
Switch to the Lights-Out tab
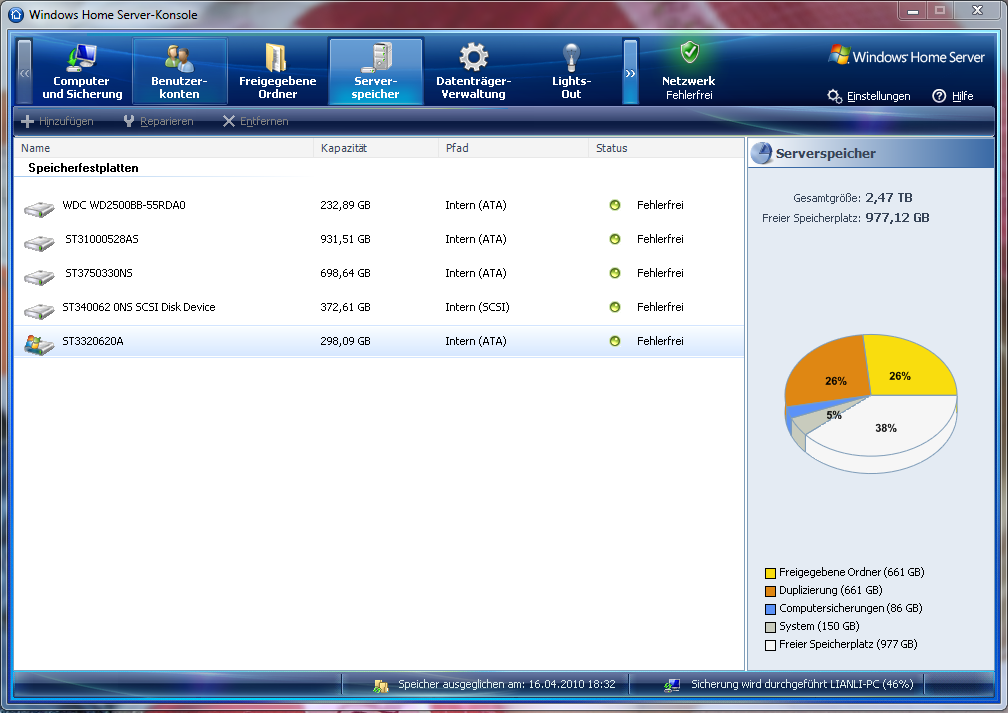(571, 71)
